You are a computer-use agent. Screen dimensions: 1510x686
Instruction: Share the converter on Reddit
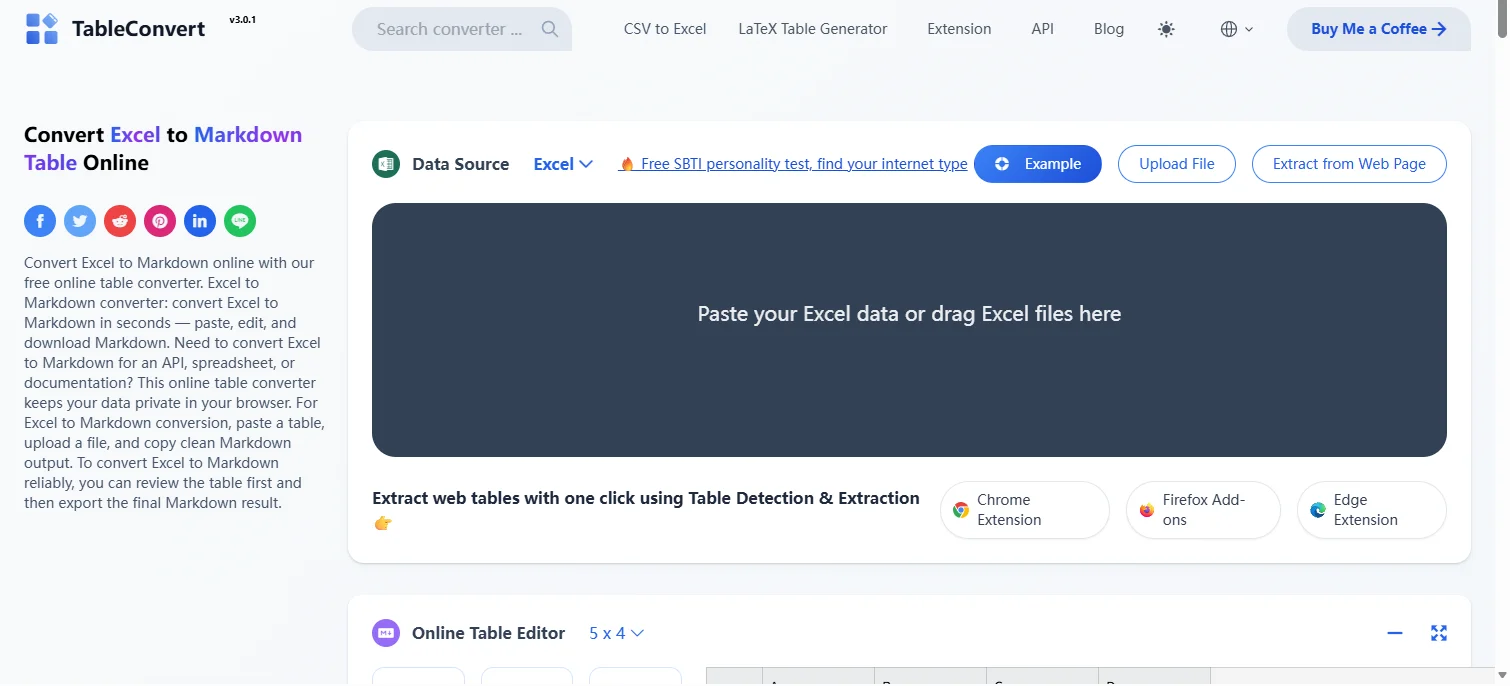tap(119, 220)
